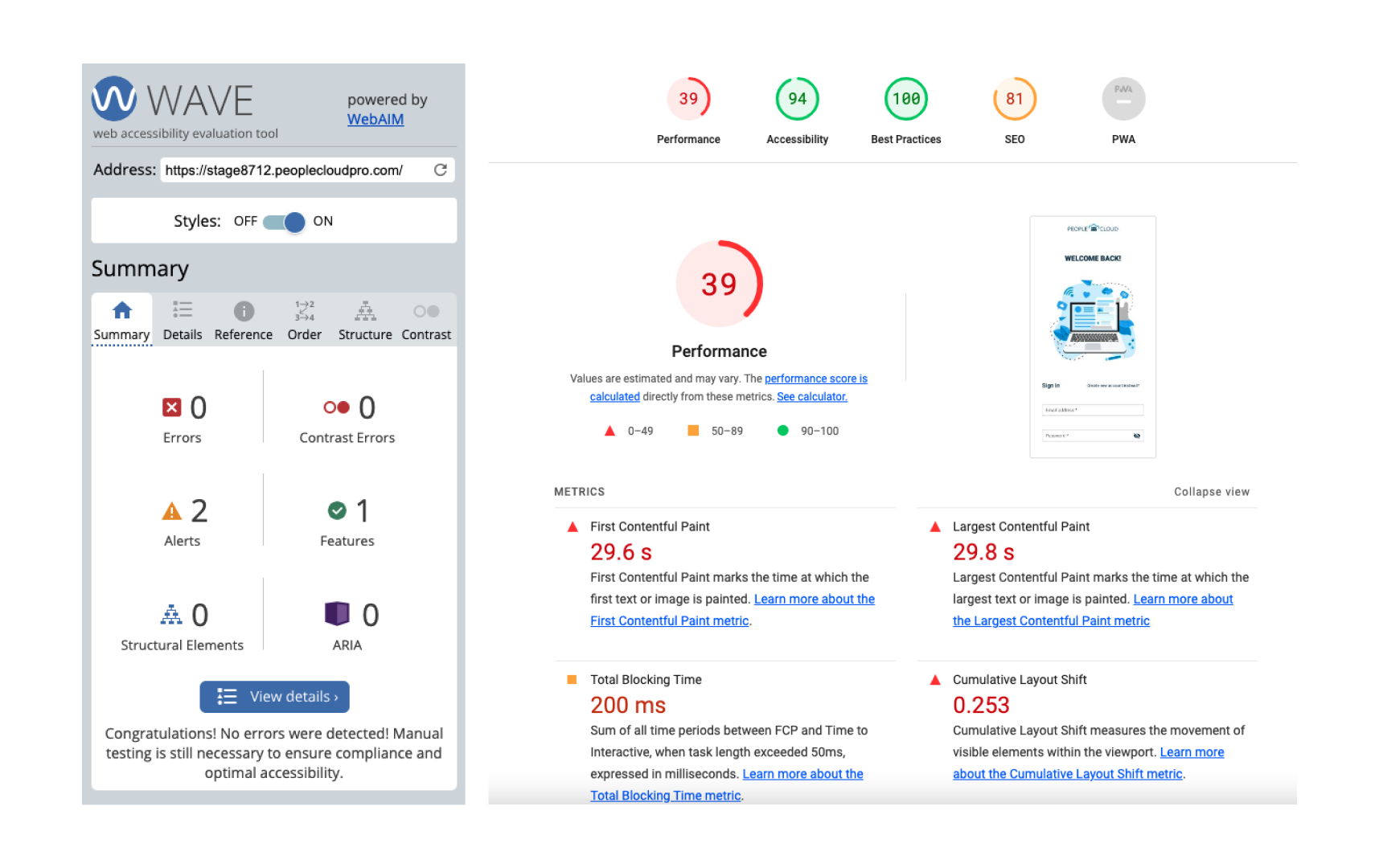This screenshot has height=868, width=1379.
Task: Click the METRICS section heading
Action: pos(579,492)
